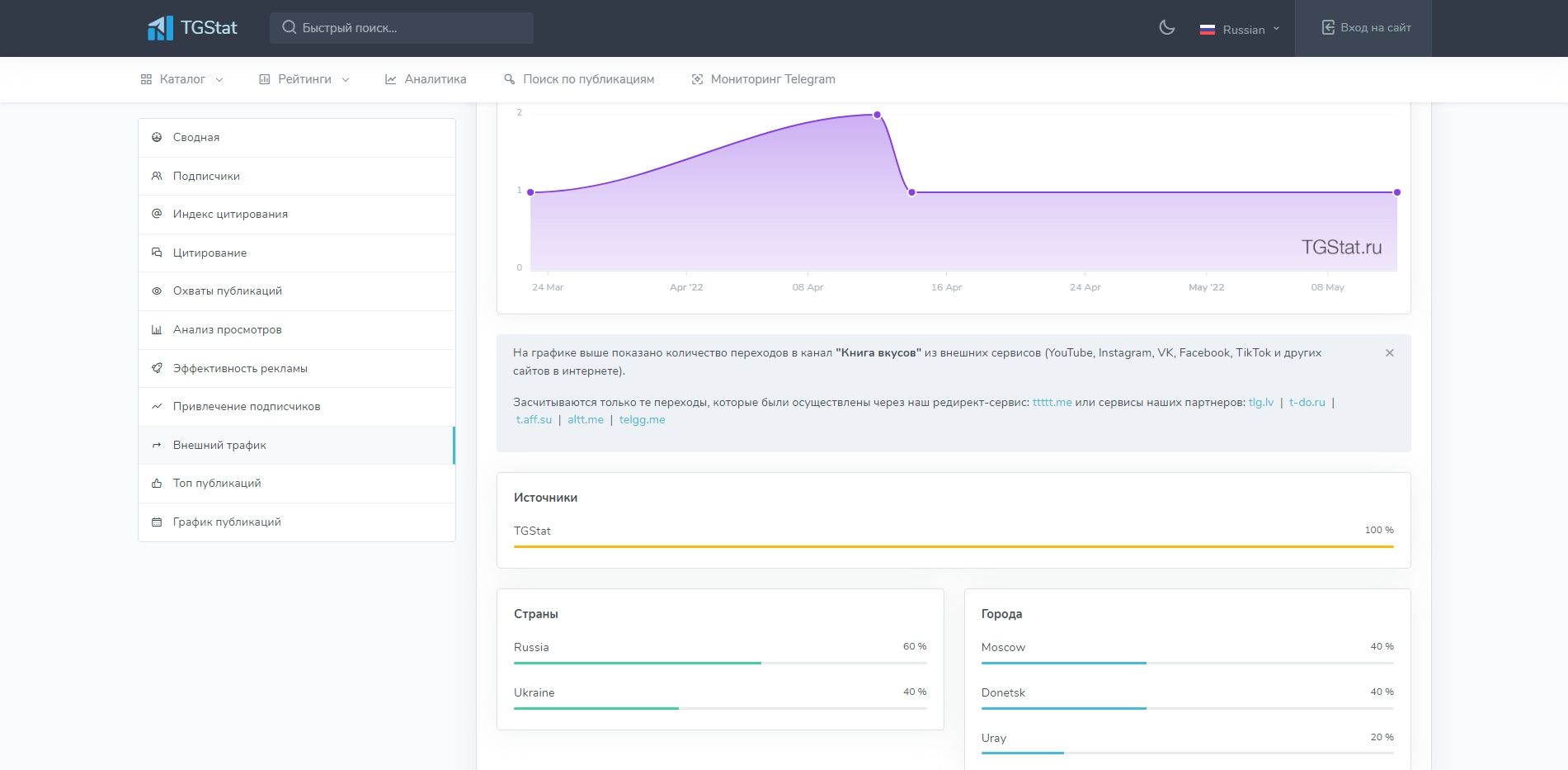Focus the Быстрый поиск search field

[x=402, y=28]
